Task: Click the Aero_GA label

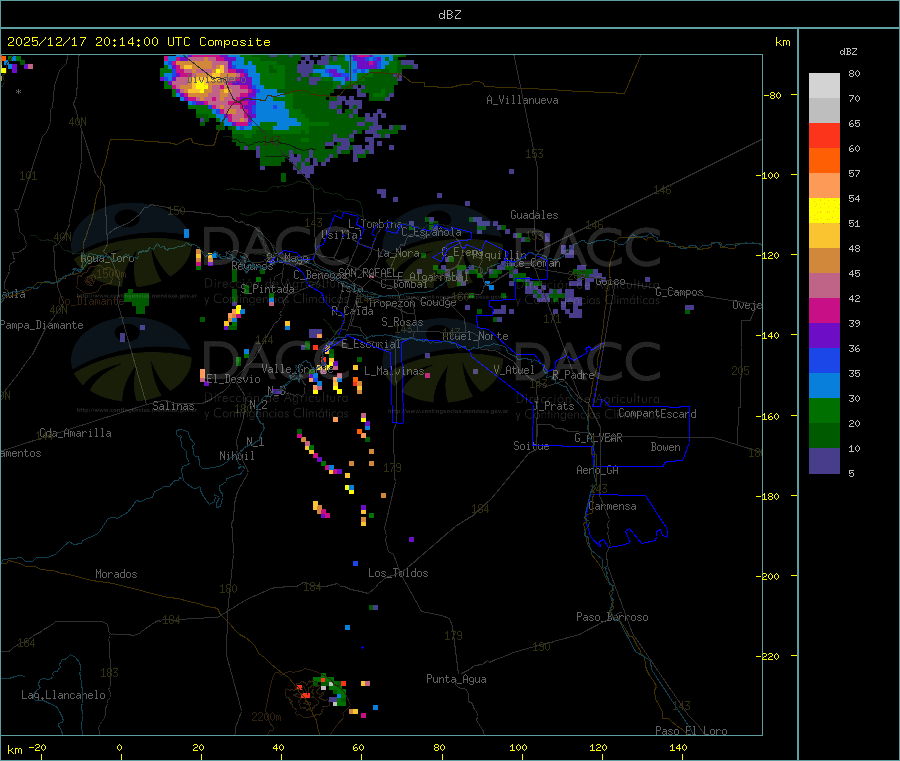Action: (x=598, y=470)
